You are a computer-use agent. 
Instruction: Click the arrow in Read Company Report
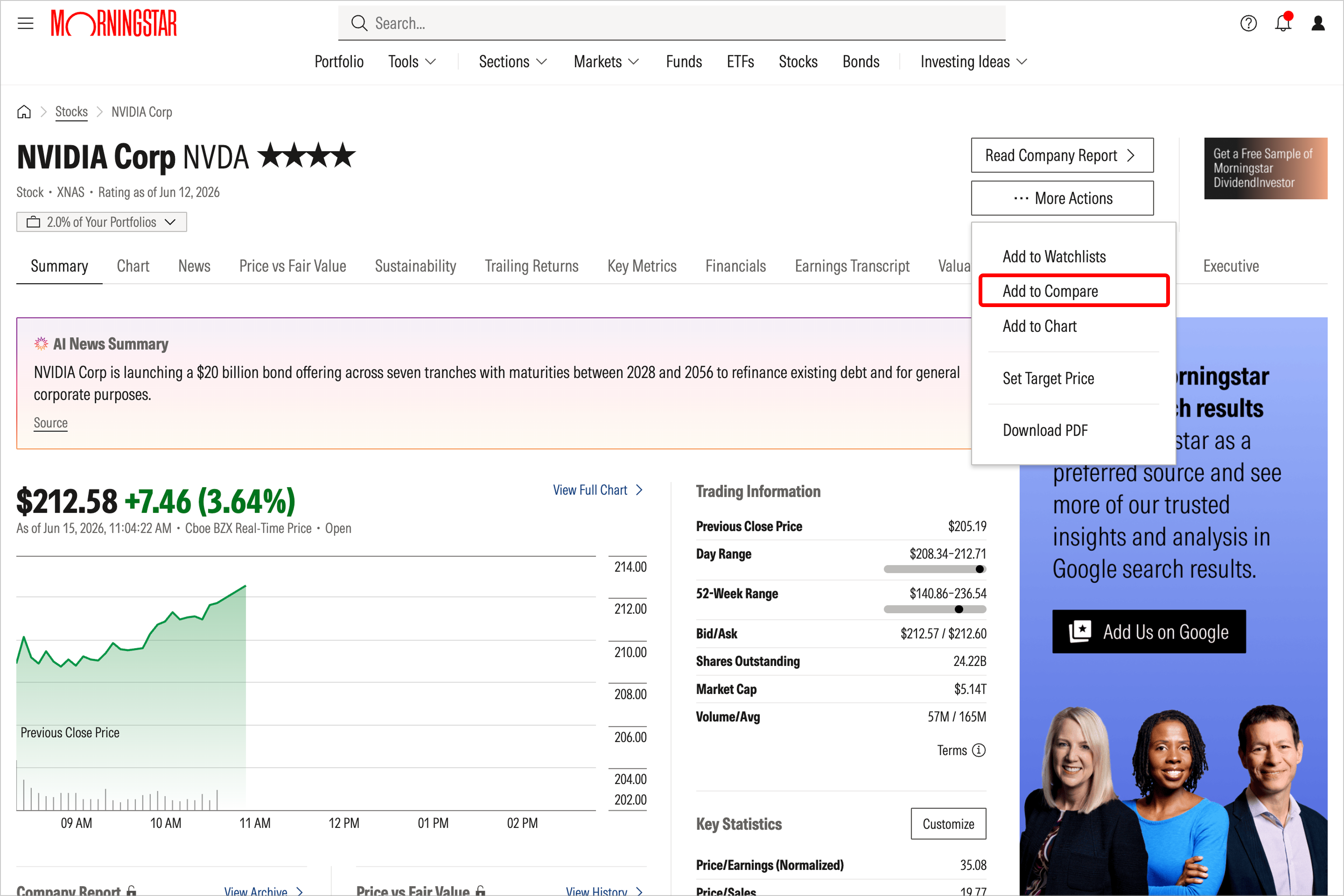click(1130, 155)
